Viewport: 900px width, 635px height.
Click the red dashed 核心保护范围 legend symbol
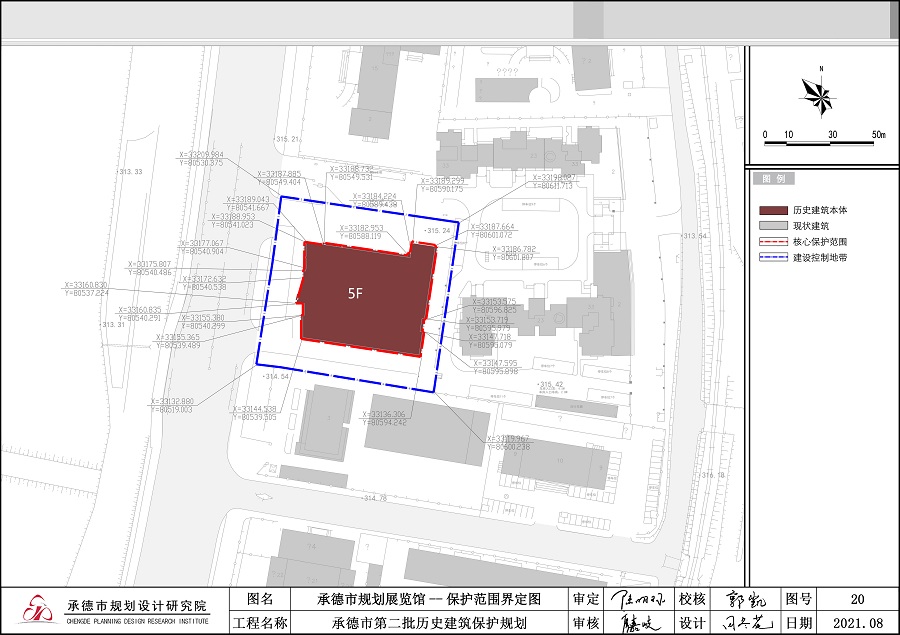pos(772,242)
